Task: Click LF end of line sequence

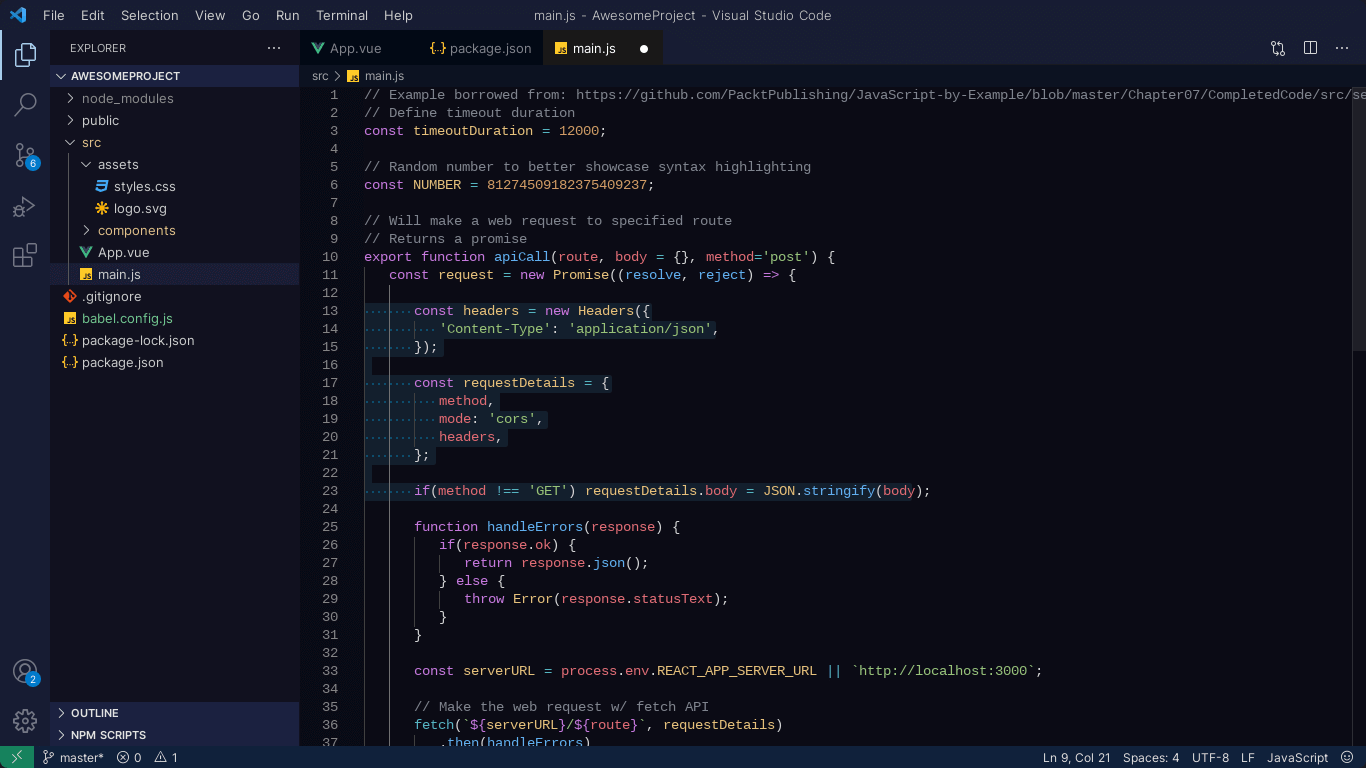Action: pyautogui.click(x=1248, y=757)
